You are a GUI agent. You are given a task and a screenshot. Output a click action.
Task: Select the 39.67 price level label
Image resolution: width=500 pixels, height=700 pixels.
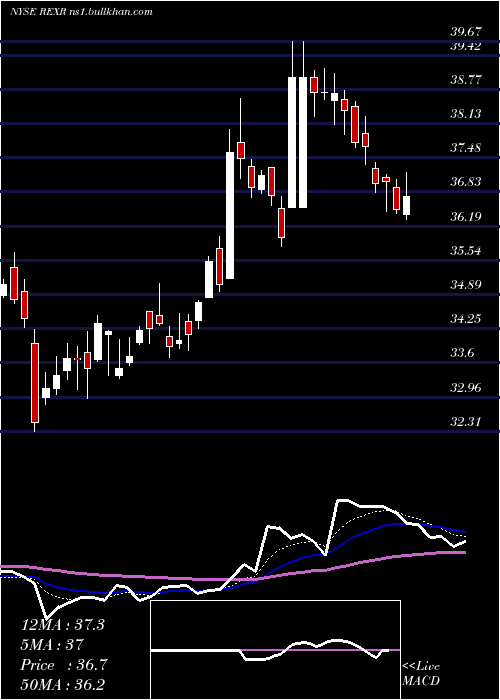tap(466, 32)
